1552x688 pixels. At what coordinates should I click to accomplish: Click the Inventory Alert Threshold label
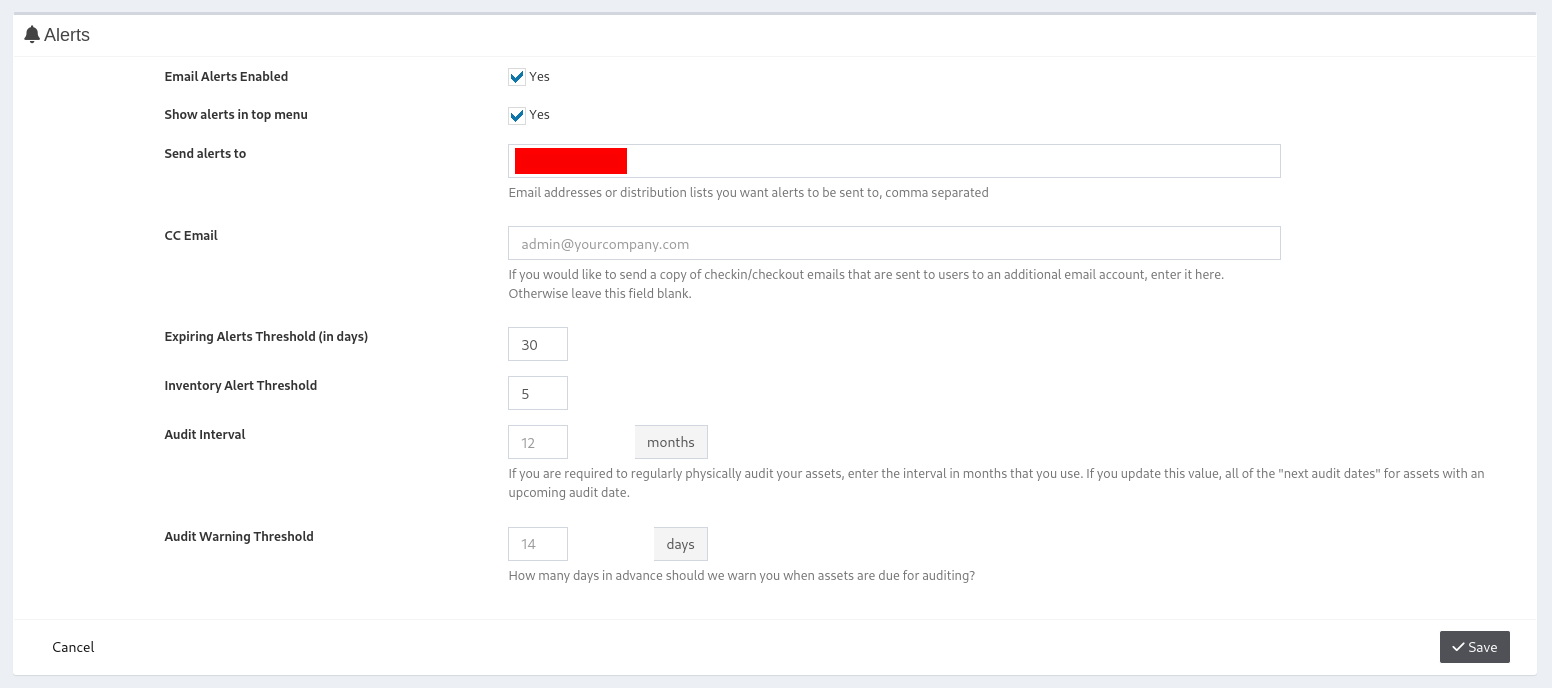tap(241, 385)
